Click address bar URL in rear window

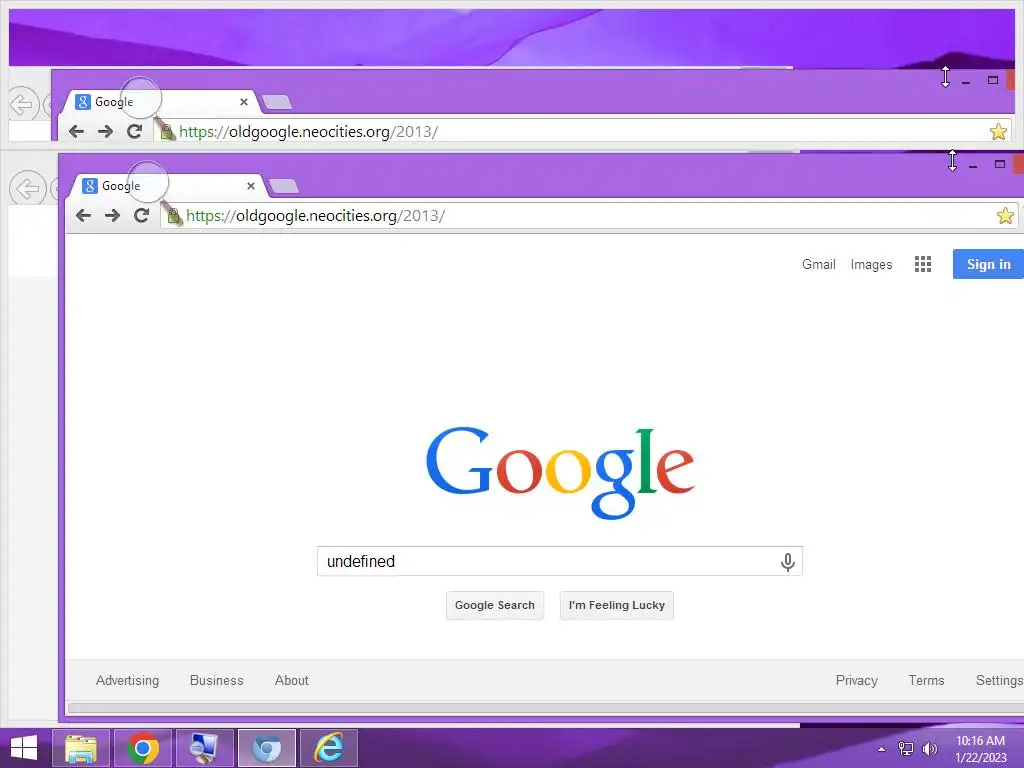click(x=309, y=131)
